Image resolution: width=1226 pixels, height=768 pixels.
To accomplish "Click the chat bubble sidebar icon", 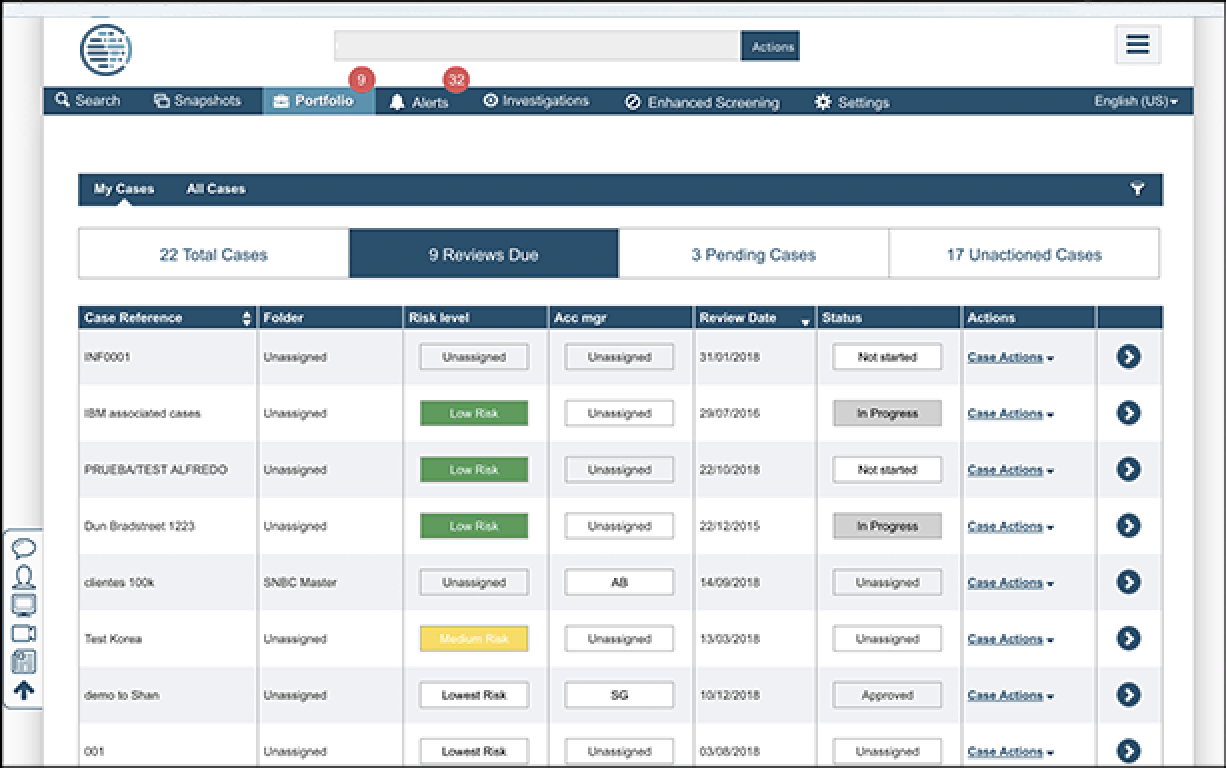I will click(24, 548).
